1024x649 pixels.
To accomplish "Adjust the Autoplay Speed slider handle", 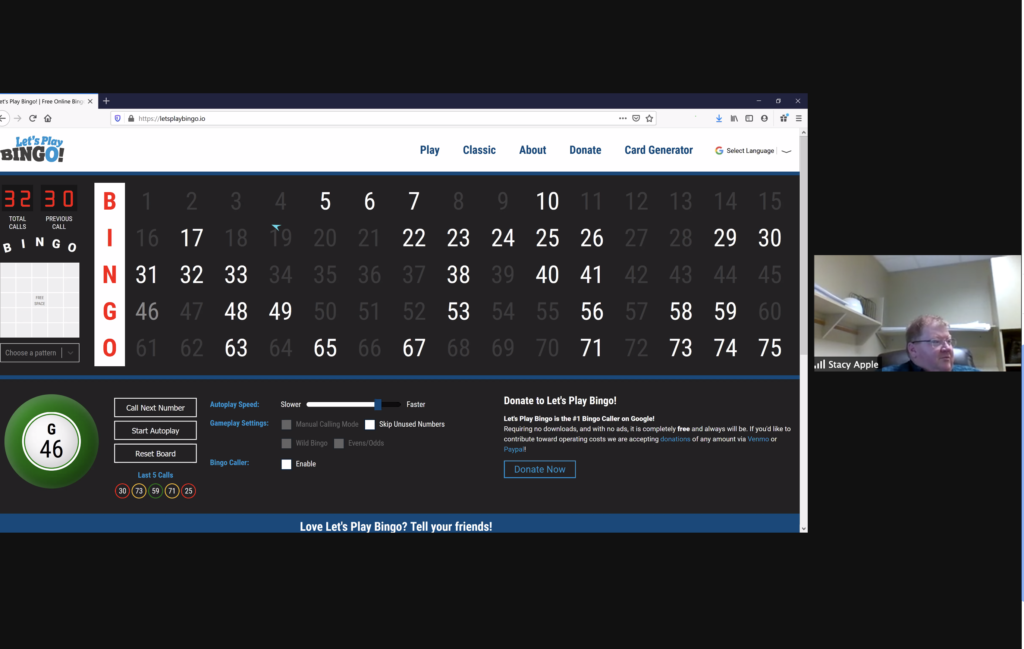I will tap(377, 404).
